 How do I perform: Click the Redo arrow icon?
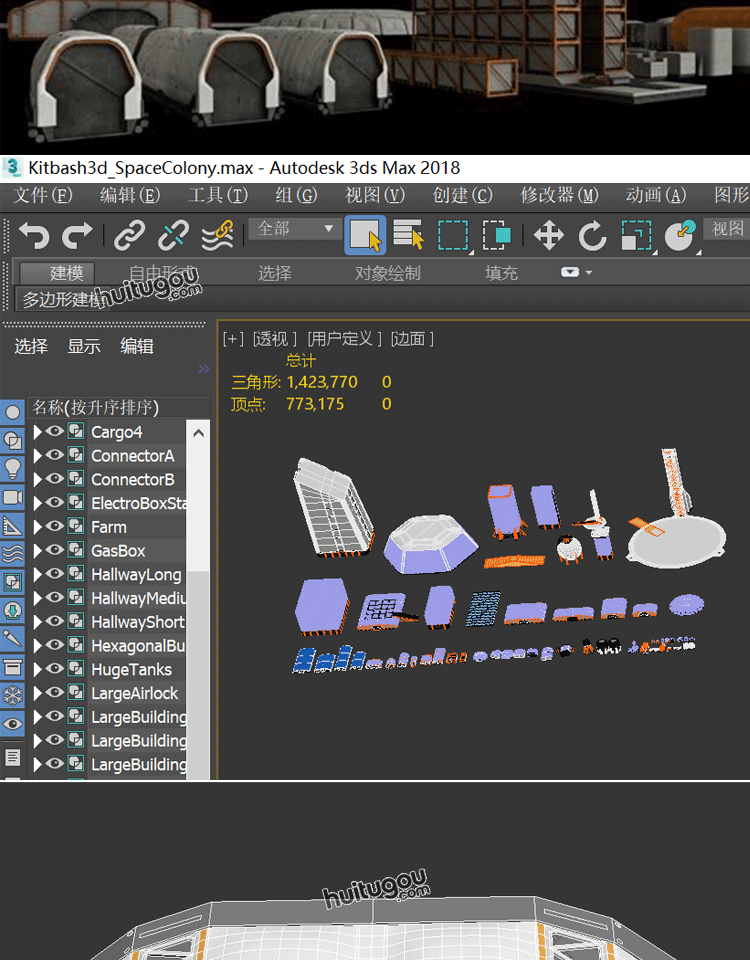tap(77, 235)
